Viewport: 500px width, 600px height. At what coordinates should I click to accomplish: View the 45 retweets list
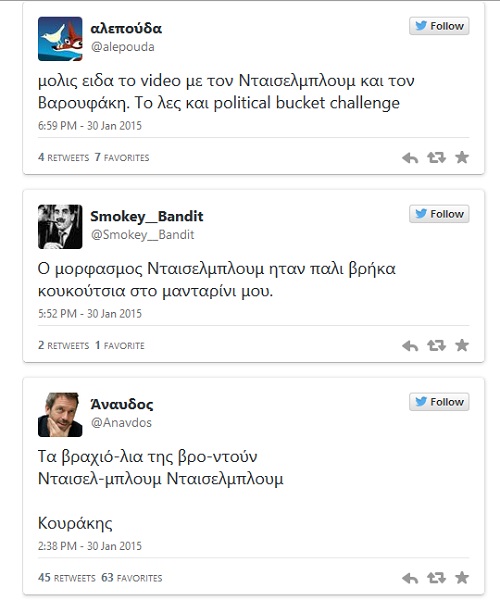[x=67, y=578]
